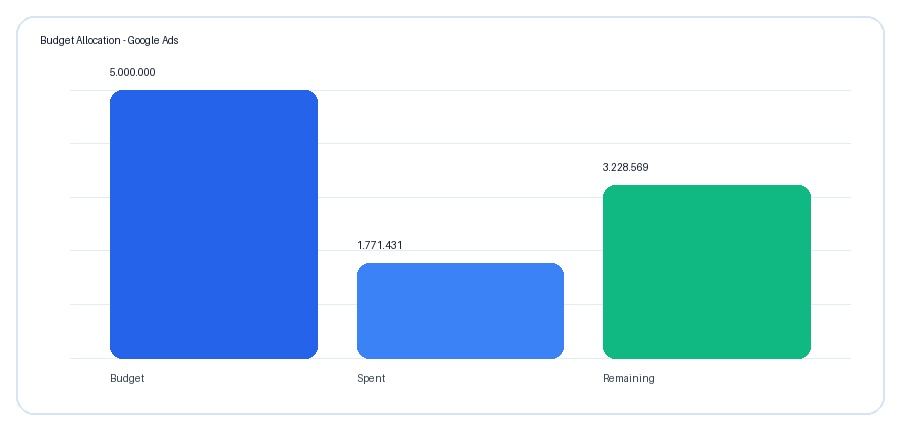Click the rounded top edge of Spent bar
The image size is (900, 430).
click(460, 265)
